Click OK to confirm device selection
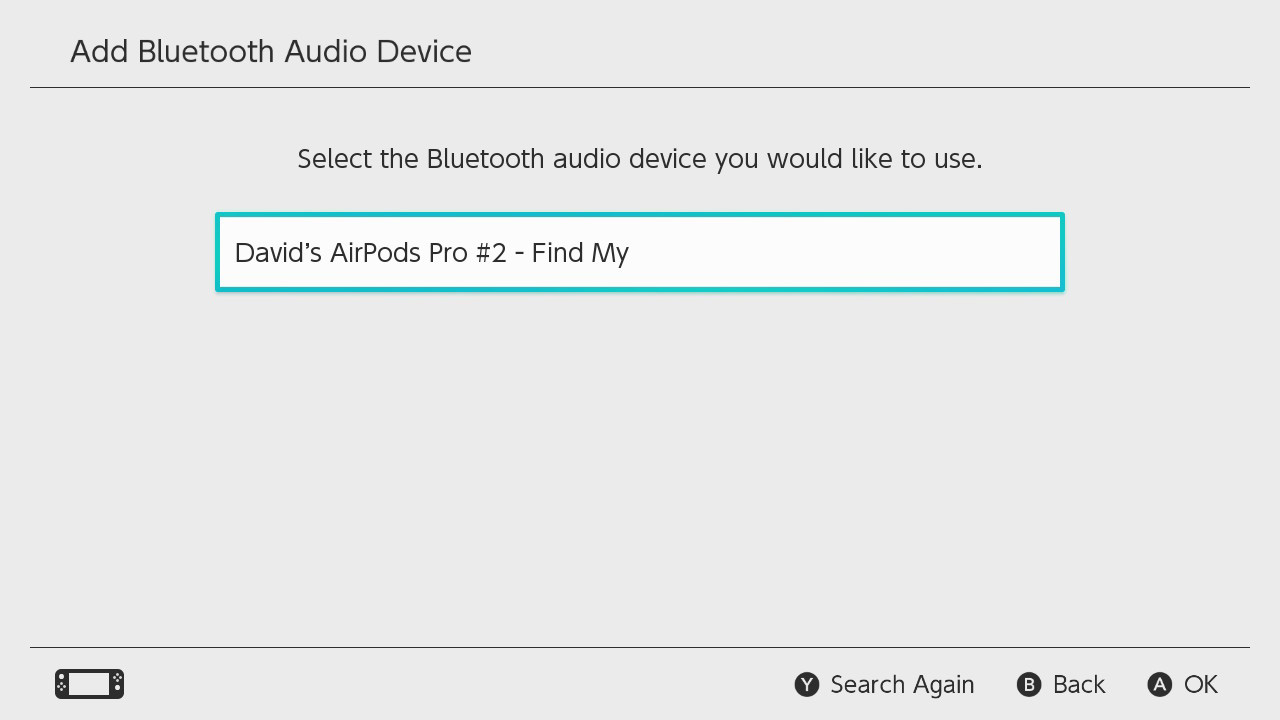Image resolution: width=1280 pixels, height=720 pixels. tap(1202, 685)
